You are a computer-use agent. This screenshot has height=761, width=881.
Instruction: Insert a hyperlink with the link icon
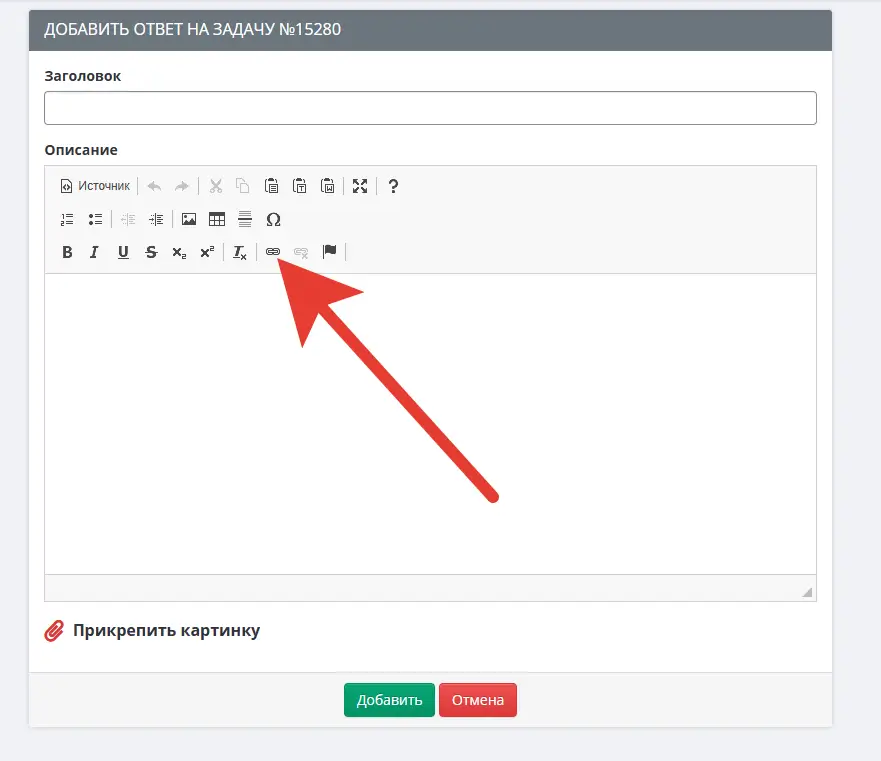(273, 252)
